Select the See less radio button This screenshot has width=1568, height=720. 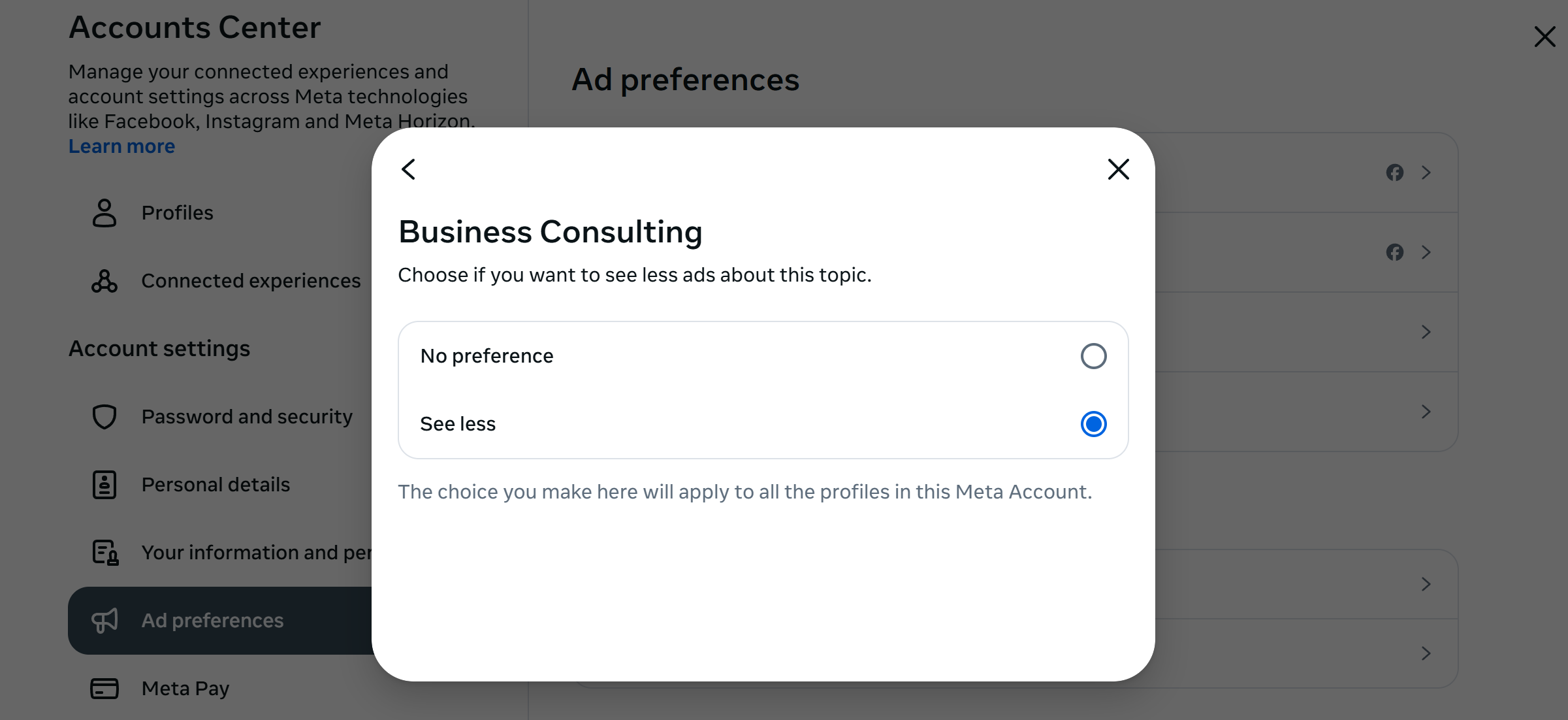click(1093, 424)
